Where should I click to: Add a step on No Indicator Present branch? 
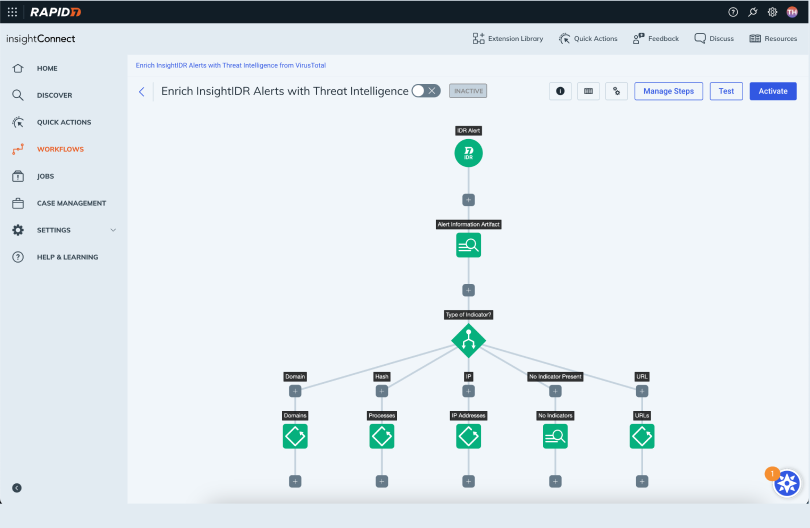[555, 391]
